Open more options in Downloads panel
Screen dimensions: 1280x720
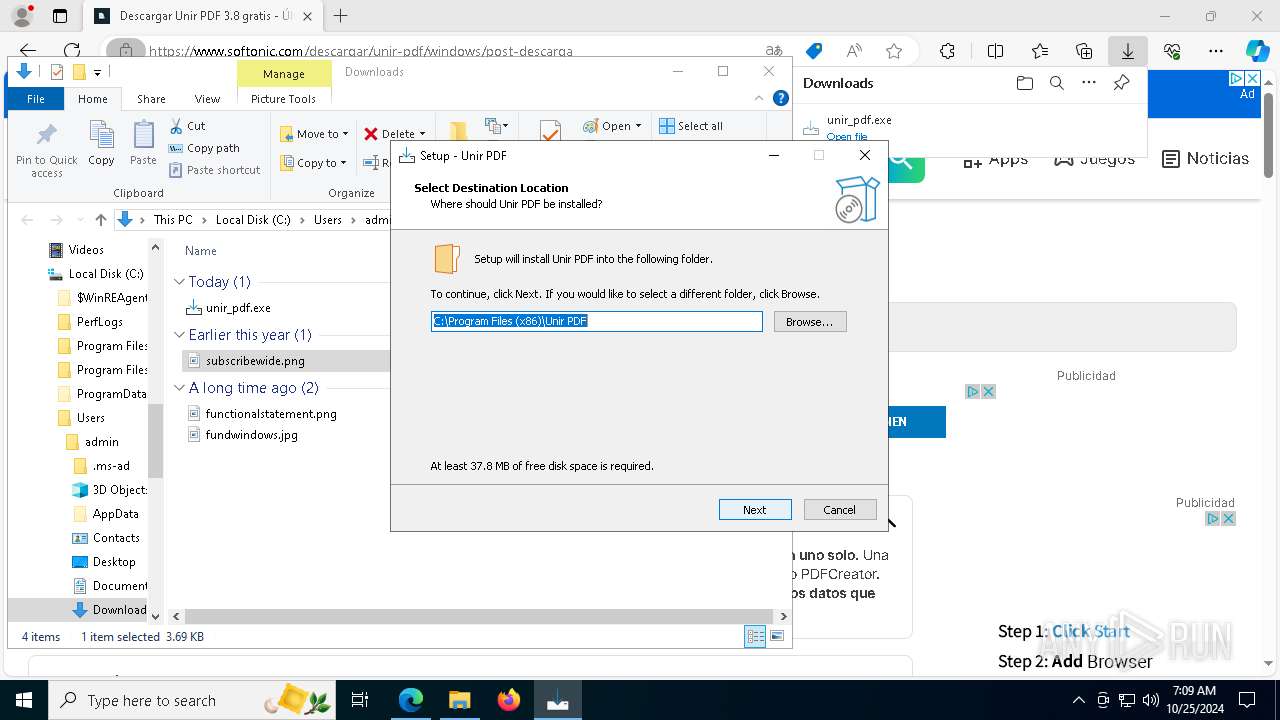[x=1089, y=83]
